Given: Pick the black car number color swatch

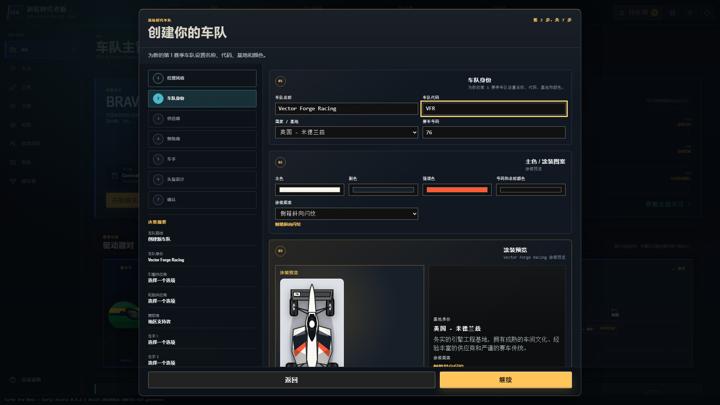Looking at the screenshot, I should pos(531,190).
